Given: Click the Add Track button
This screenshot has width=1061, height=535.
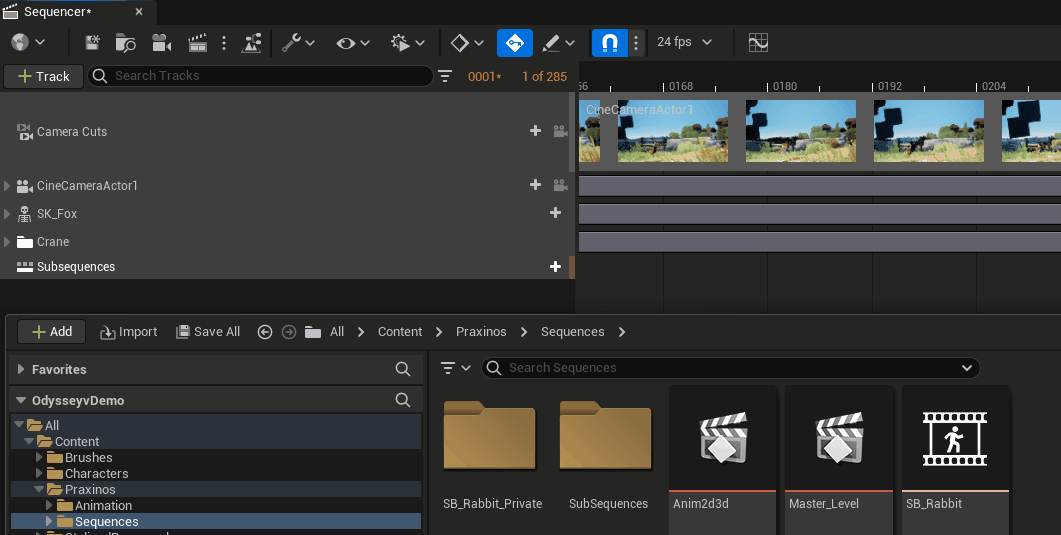Looking at the screenshot, I should [43, 76].
